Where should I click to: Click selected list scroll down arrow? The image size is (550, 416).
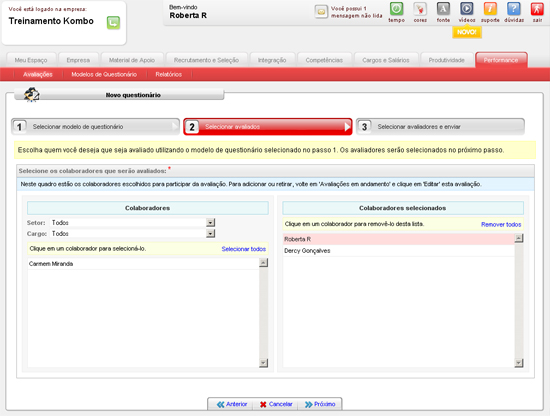point(519,363)
